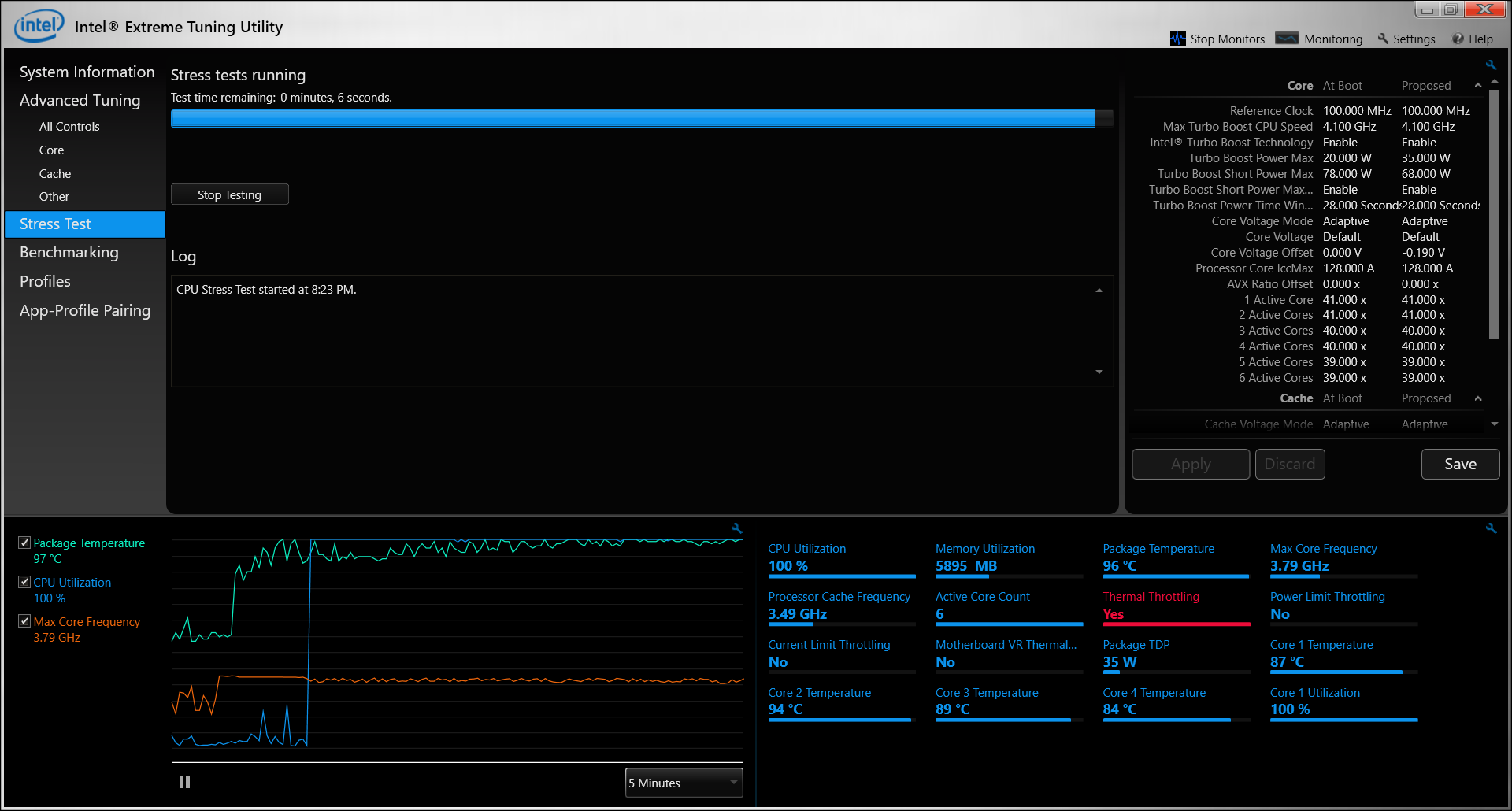
Task: Click the CPU Stress Test started log entry
Action: [266, 290]
